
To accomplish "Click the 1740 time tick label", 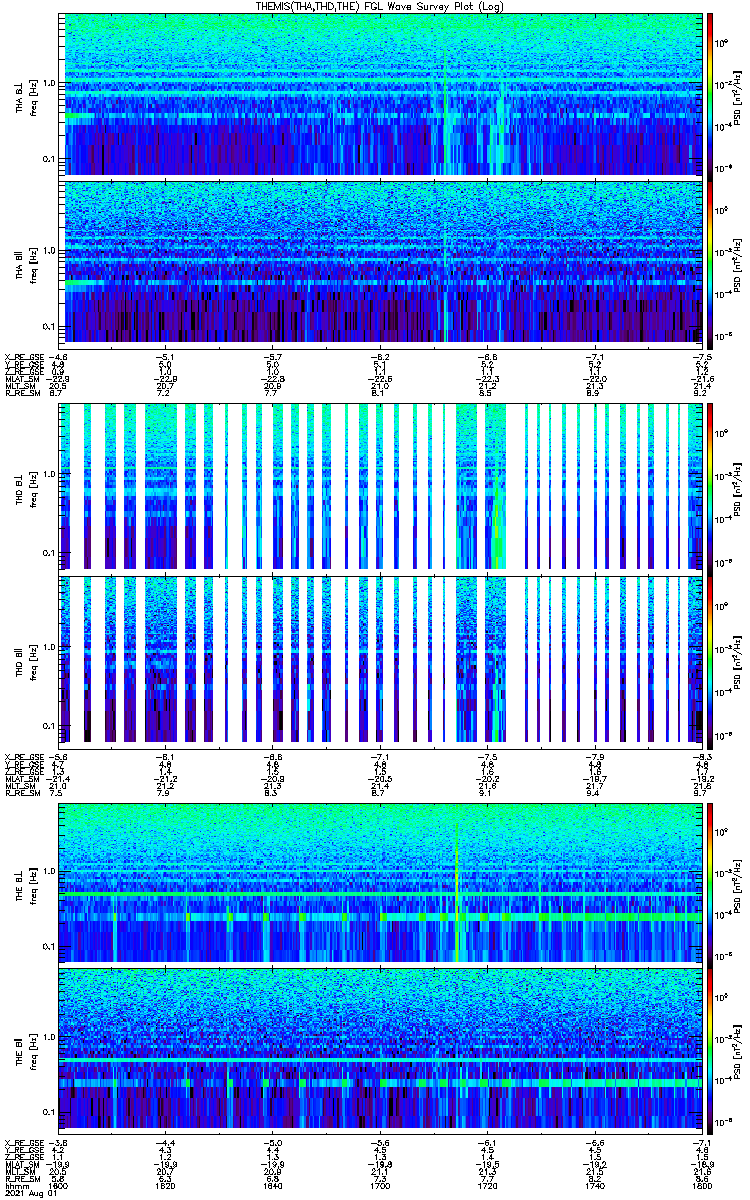I will tap(595, 1186).
